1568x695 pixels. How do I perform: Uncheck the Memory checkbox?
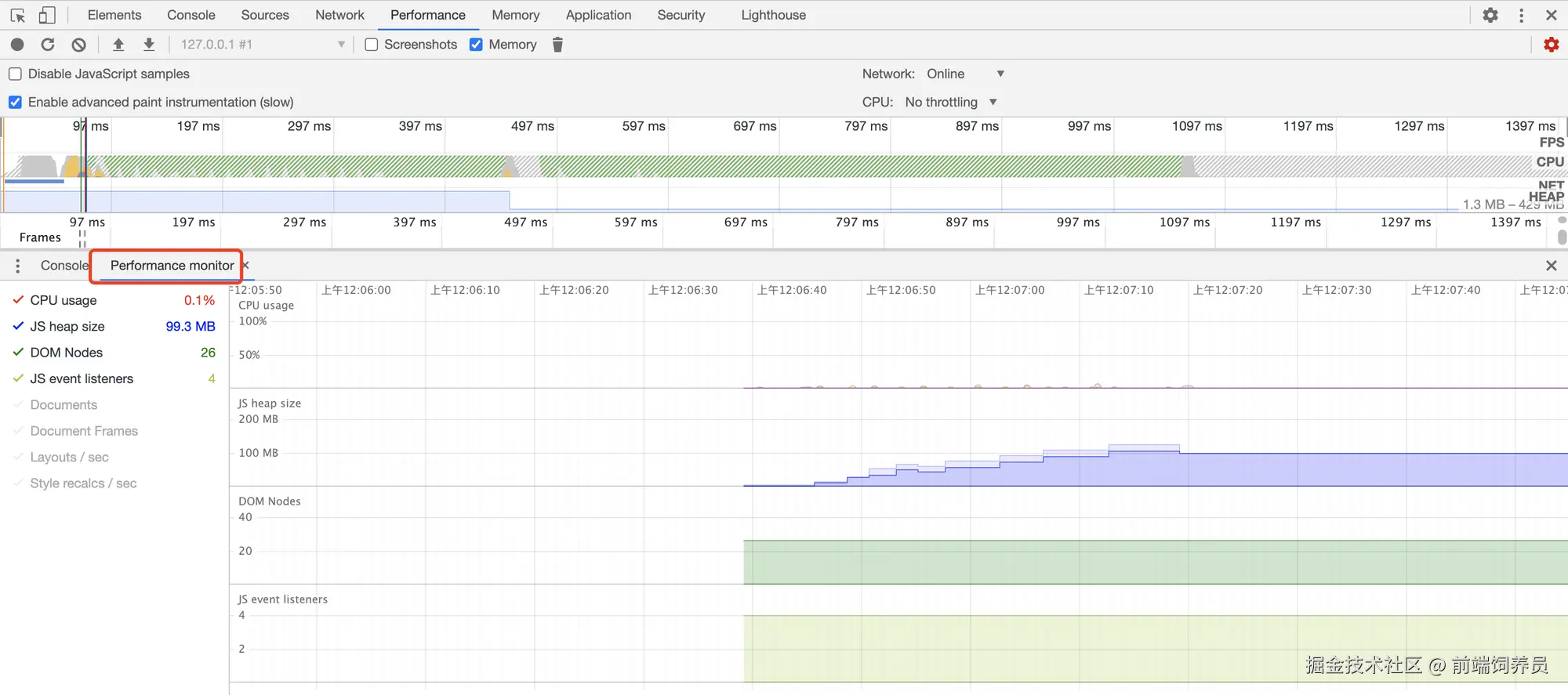point(476,45)
